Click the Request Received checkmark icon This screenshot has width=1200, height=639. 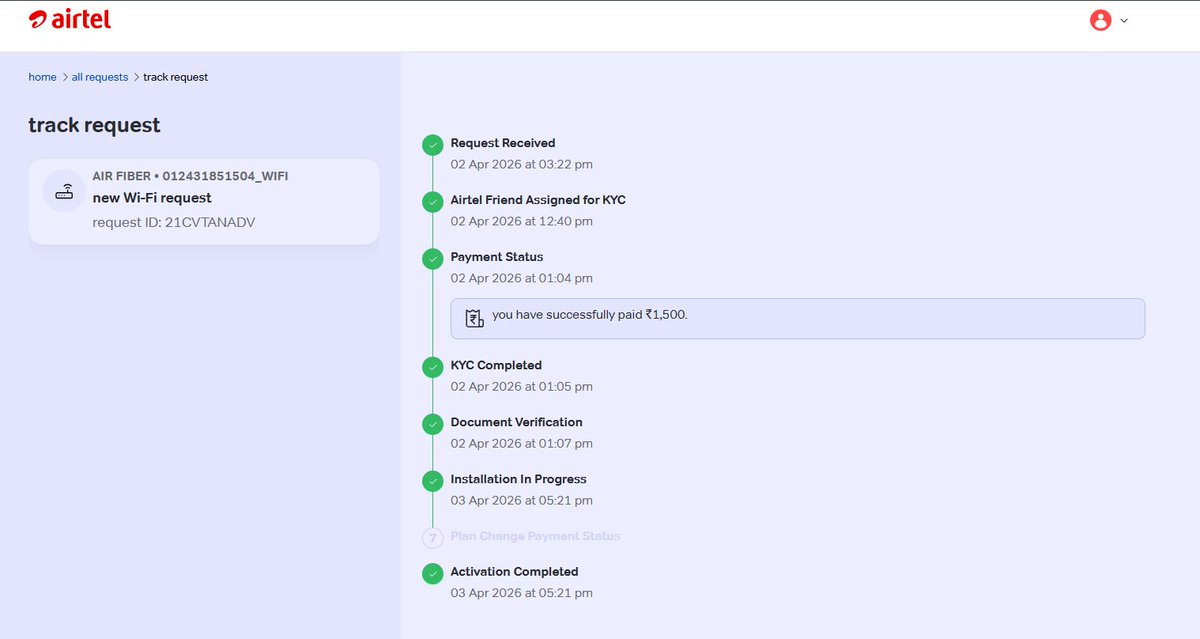click(432, 145)
